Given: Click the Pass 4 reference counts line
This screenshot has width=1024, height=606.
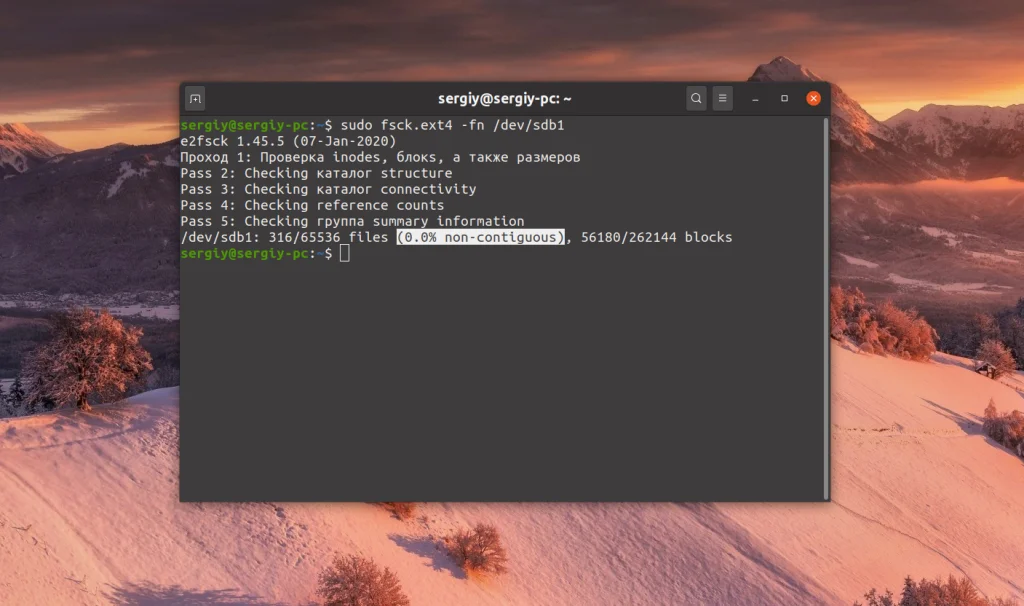Looking at the screenshot, I should (x=310, y=205).
